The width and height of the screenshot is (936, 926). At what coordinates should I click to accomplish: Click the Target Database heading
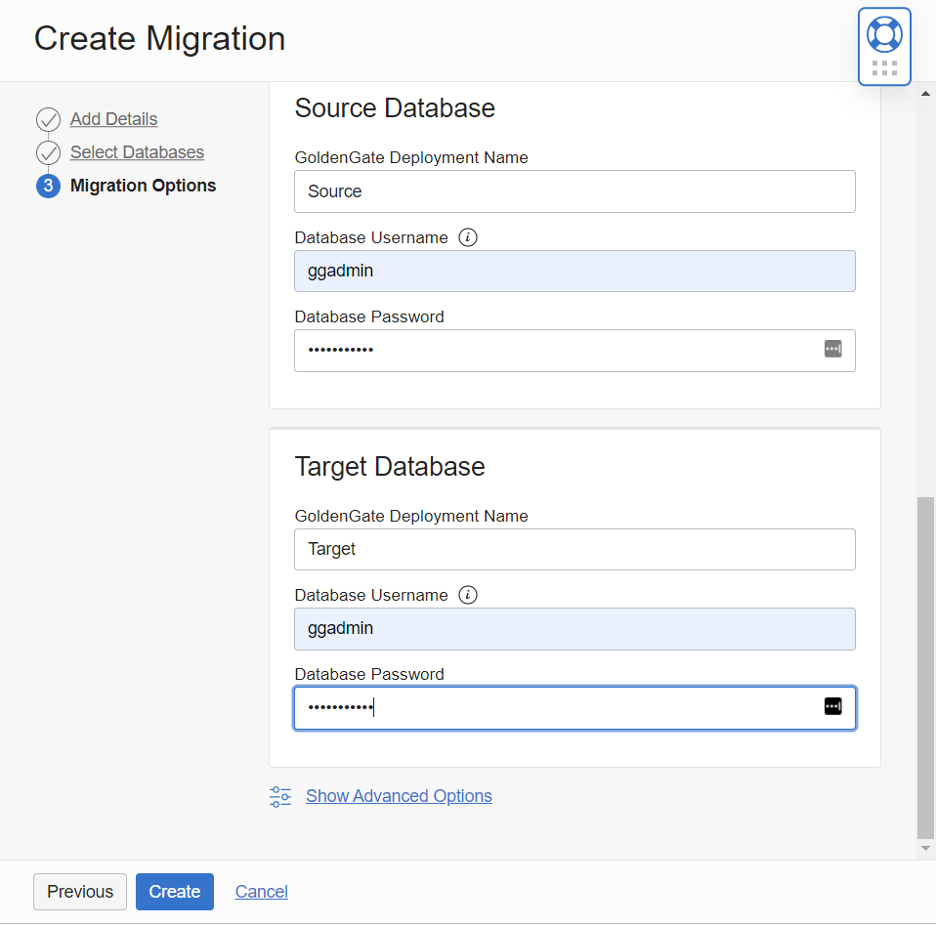(x=390, y=466)
